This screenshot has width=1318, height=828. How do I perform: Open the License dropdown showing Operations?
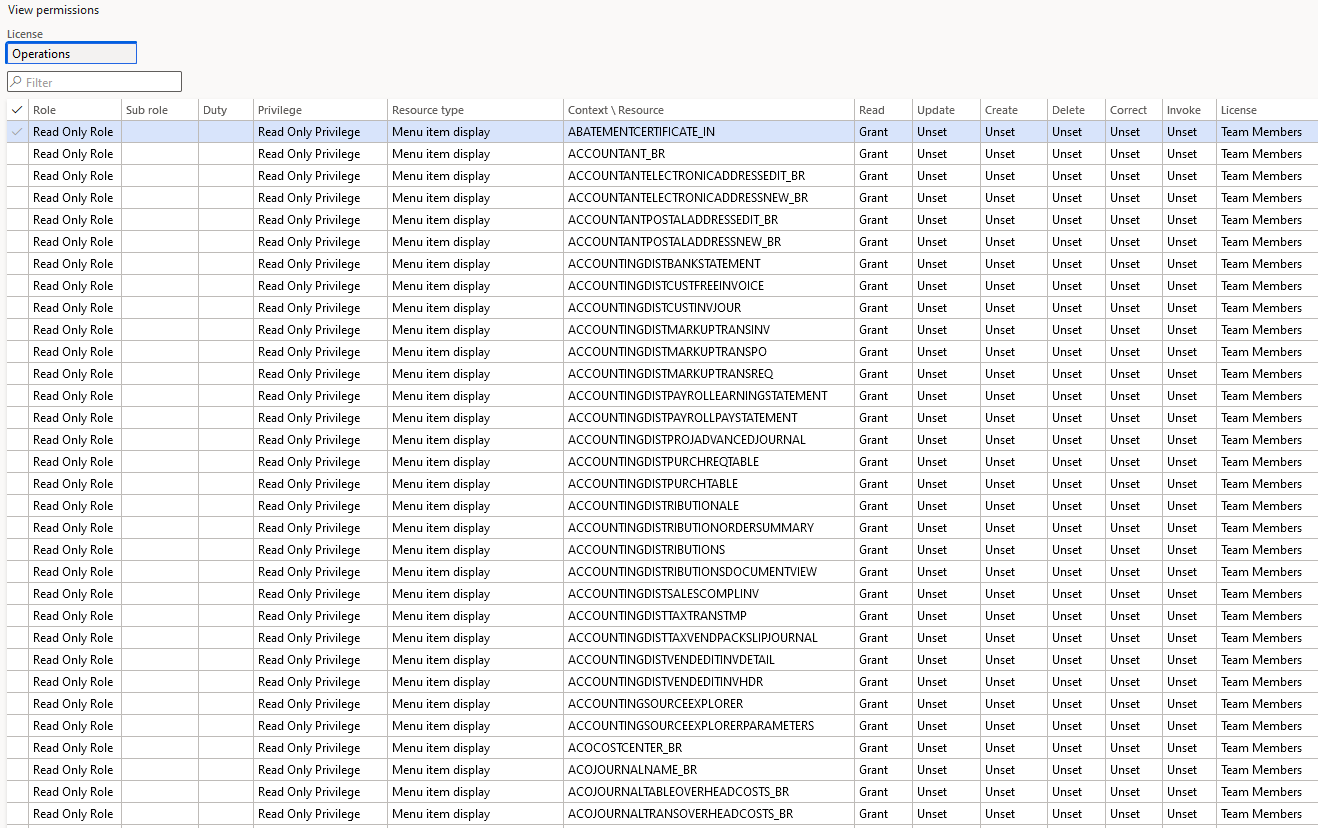tap(72, 54)
